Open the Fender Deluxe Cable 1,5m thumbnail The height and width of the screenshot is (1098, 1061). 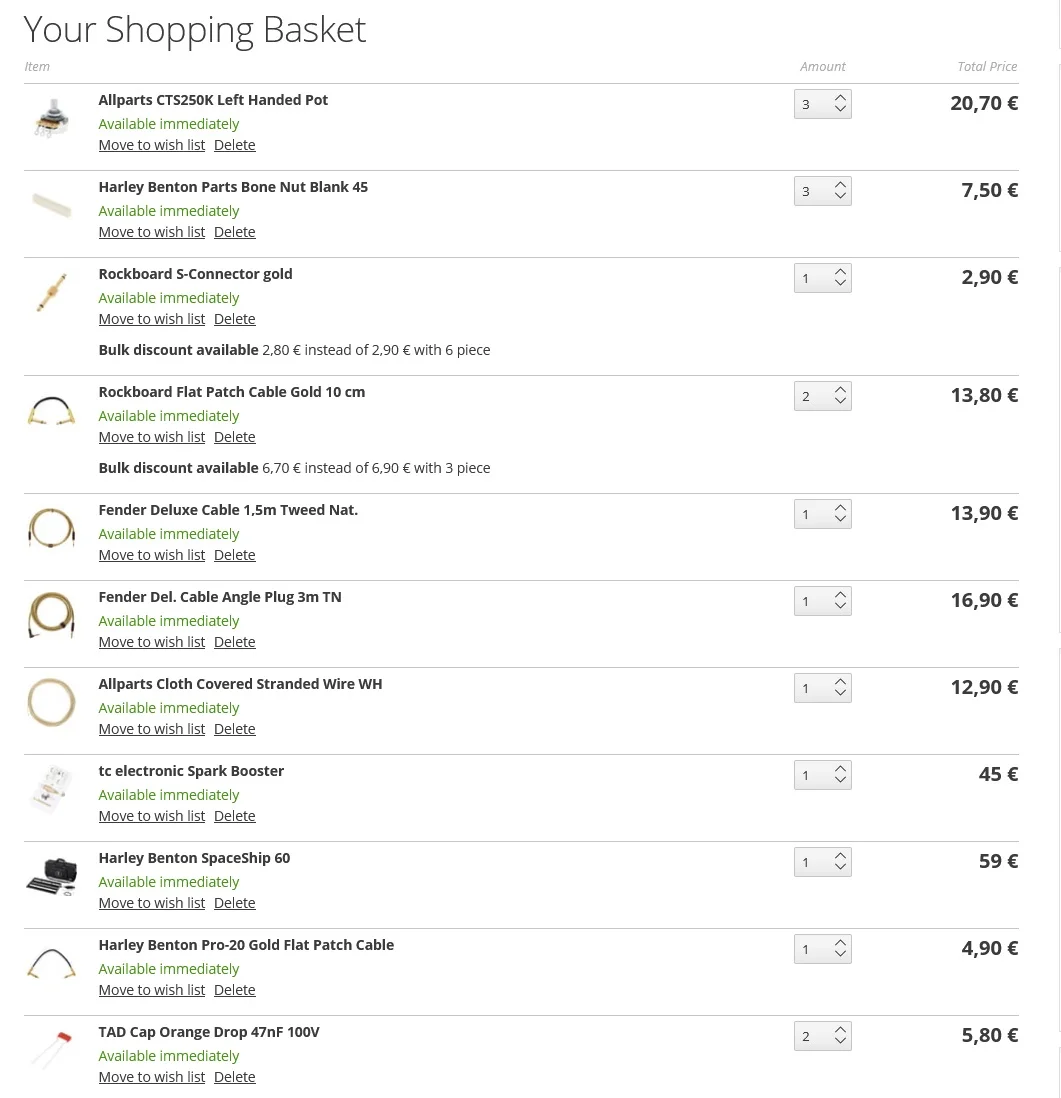click(x=51, y=528)
